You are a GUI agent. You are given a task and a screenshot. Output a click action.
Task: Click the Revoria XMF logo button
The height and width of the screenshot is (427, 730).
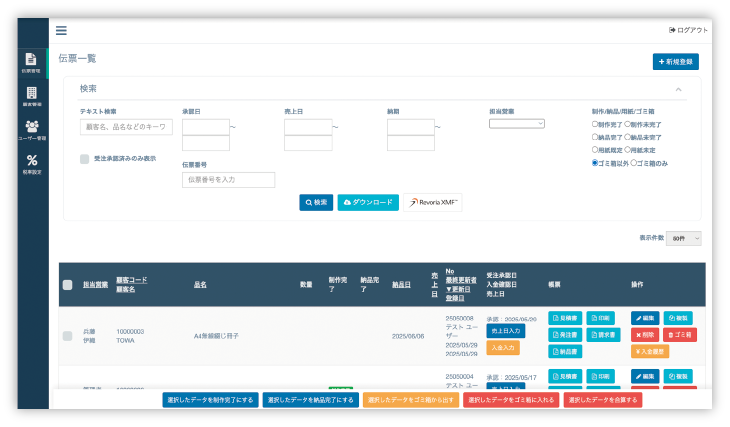coord(432,202)
